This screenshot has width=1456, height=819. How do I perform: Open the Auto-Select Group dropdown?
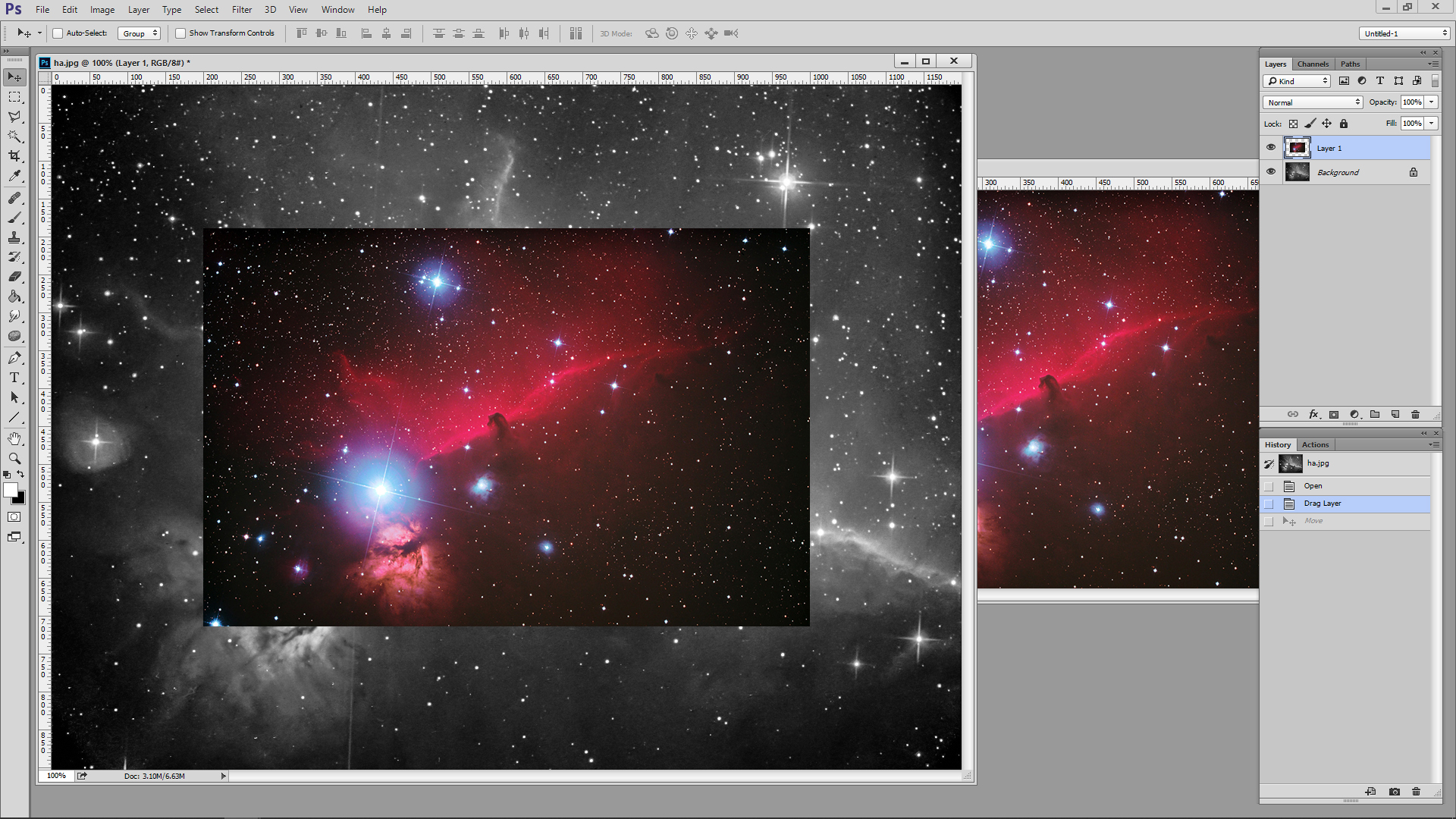click(140, 33)
